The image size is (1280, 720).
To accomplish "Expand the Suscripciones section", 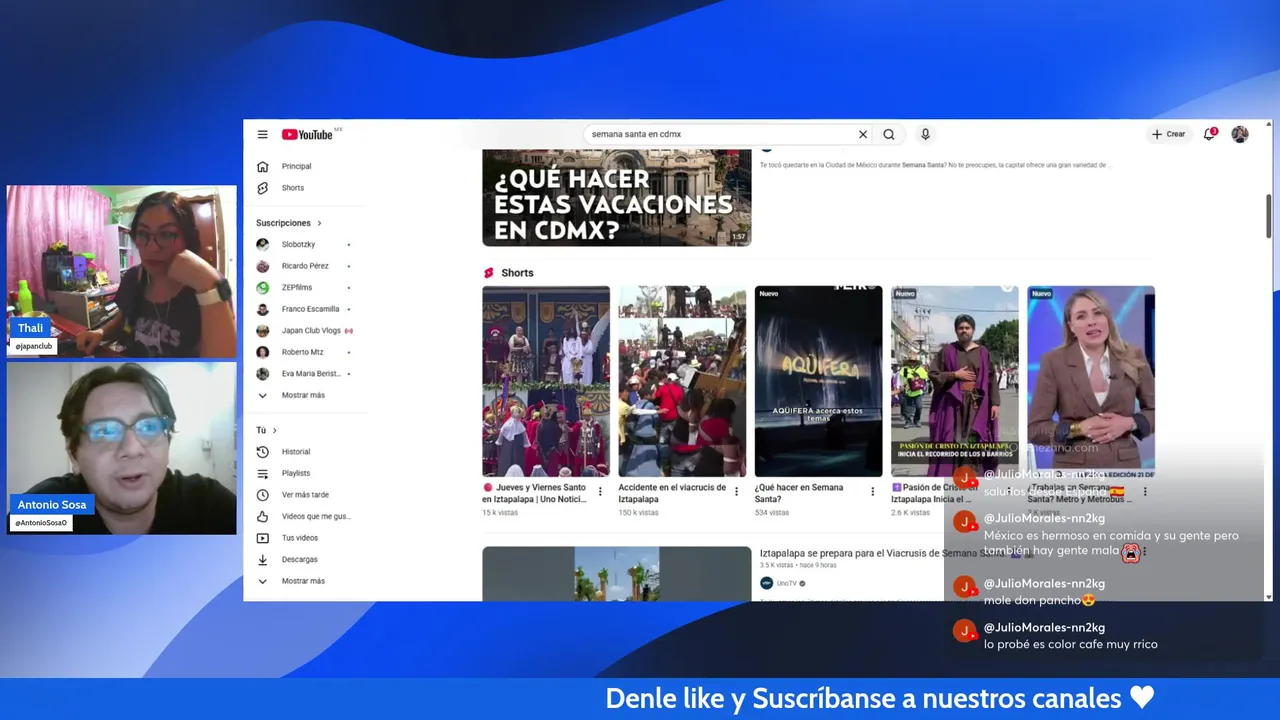I will 288,223.
